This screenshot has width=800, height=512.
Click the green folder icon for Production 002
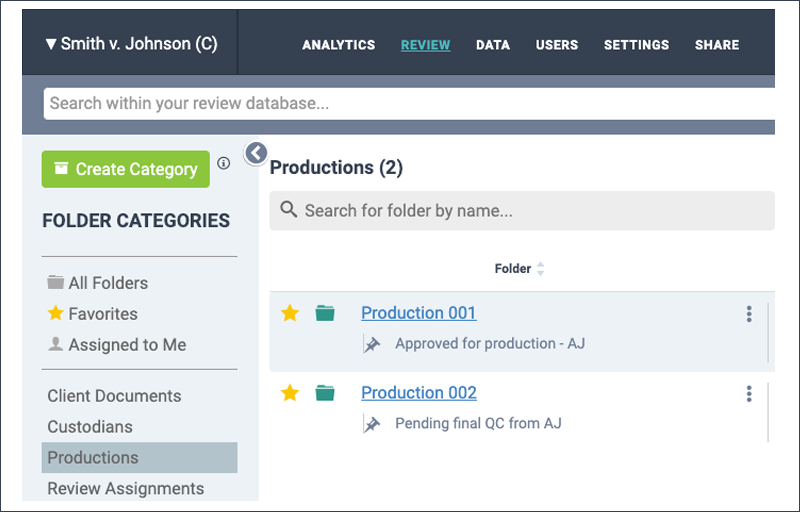(324, 393)
